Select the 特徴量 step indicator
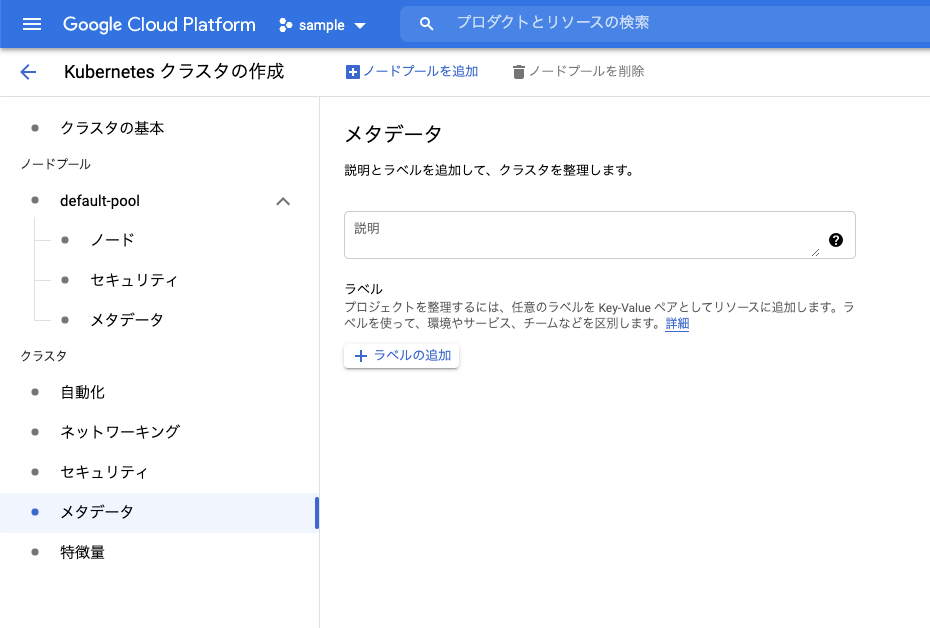This screenshot has height=628, width=930. click(x=38, y=551)
